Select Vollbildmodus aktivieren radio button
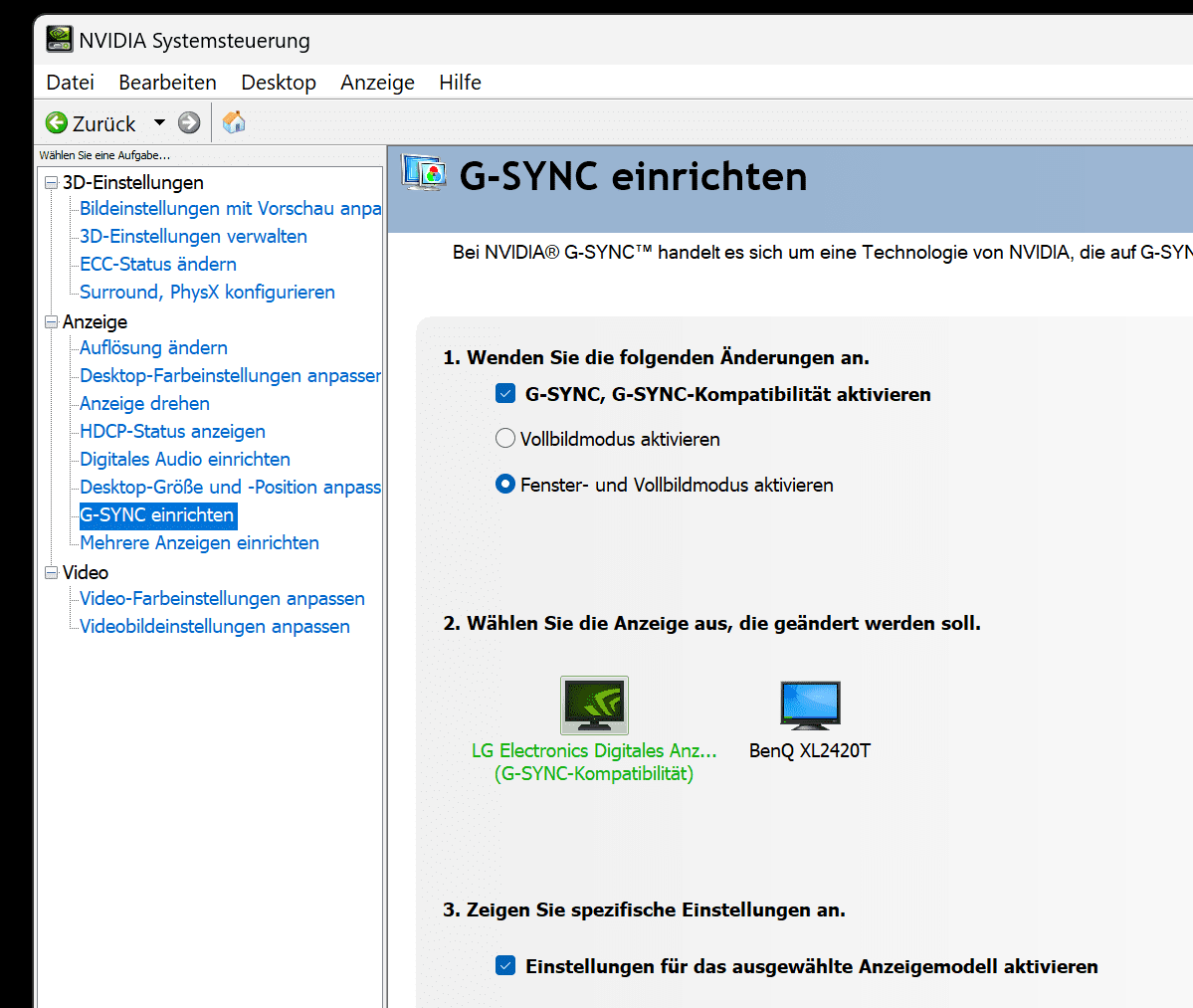1193x1008 pixels. 505,439
